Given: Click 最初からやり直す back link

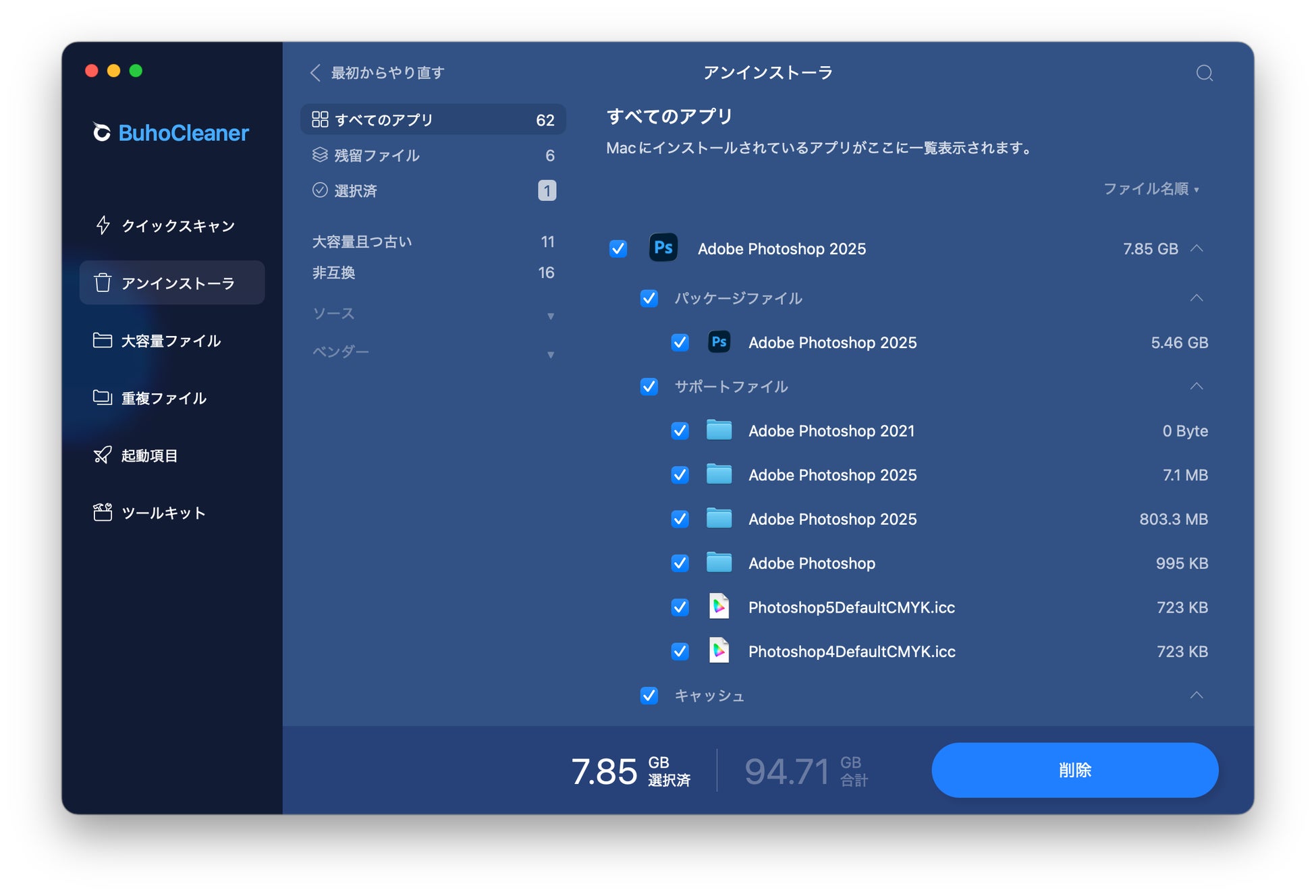Looking at the screenshot, I should pyautogui.click(x=378, y=73).
